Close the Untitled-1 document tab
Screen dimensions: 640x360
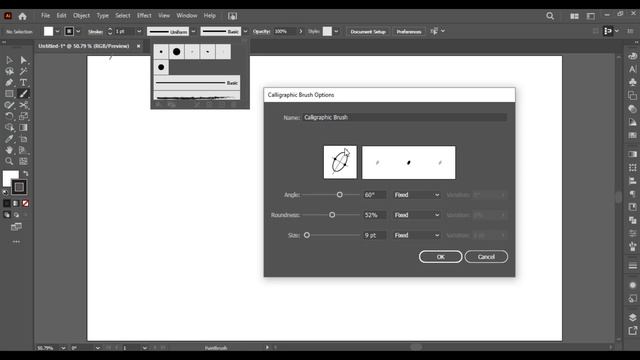[x=138, y=46]
